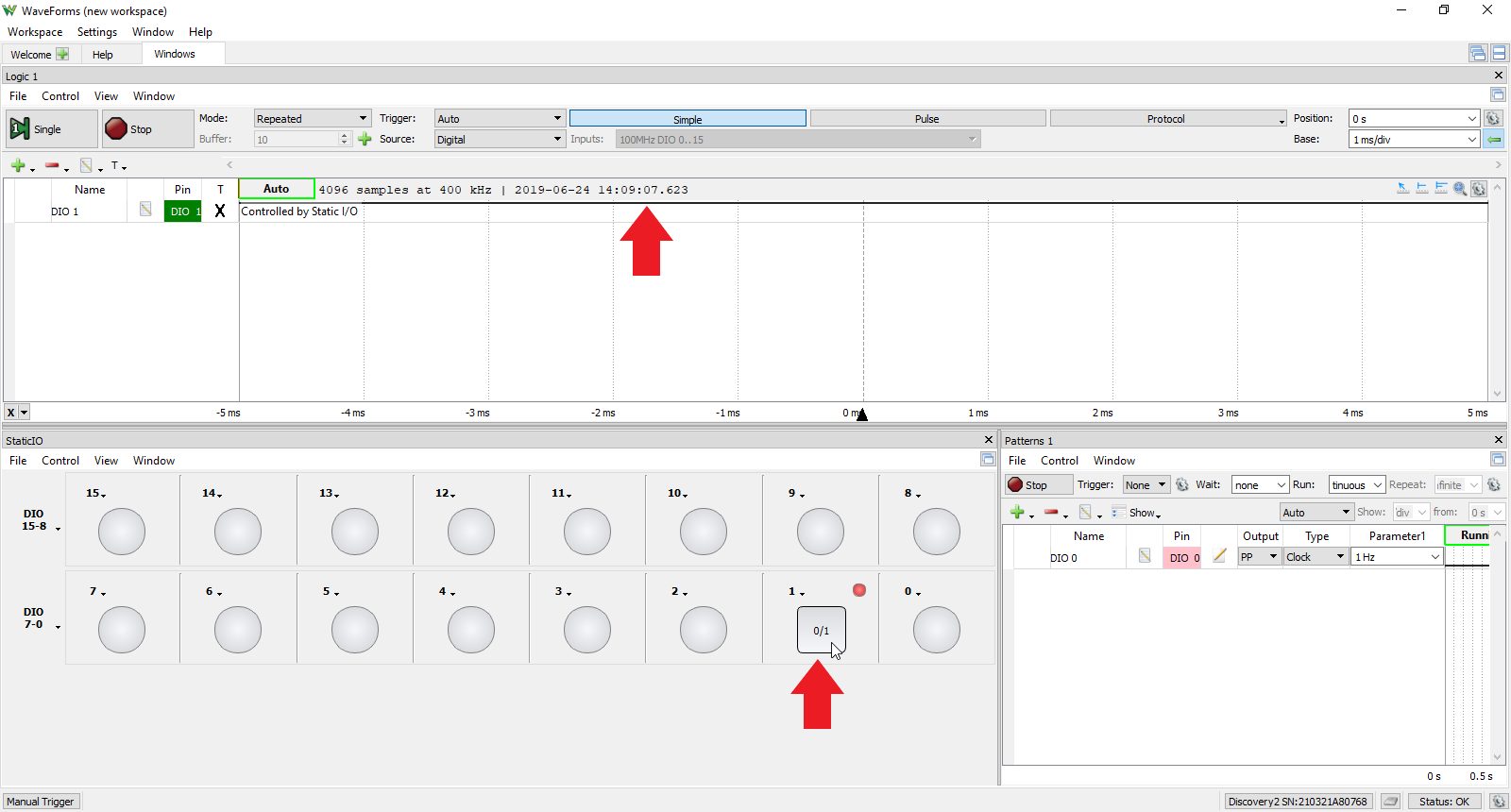Screen dimensions: 1511x812
Task: Expand the Type dropdown set to Clock
Action: pyautogui.click(x=1315, y=557)
